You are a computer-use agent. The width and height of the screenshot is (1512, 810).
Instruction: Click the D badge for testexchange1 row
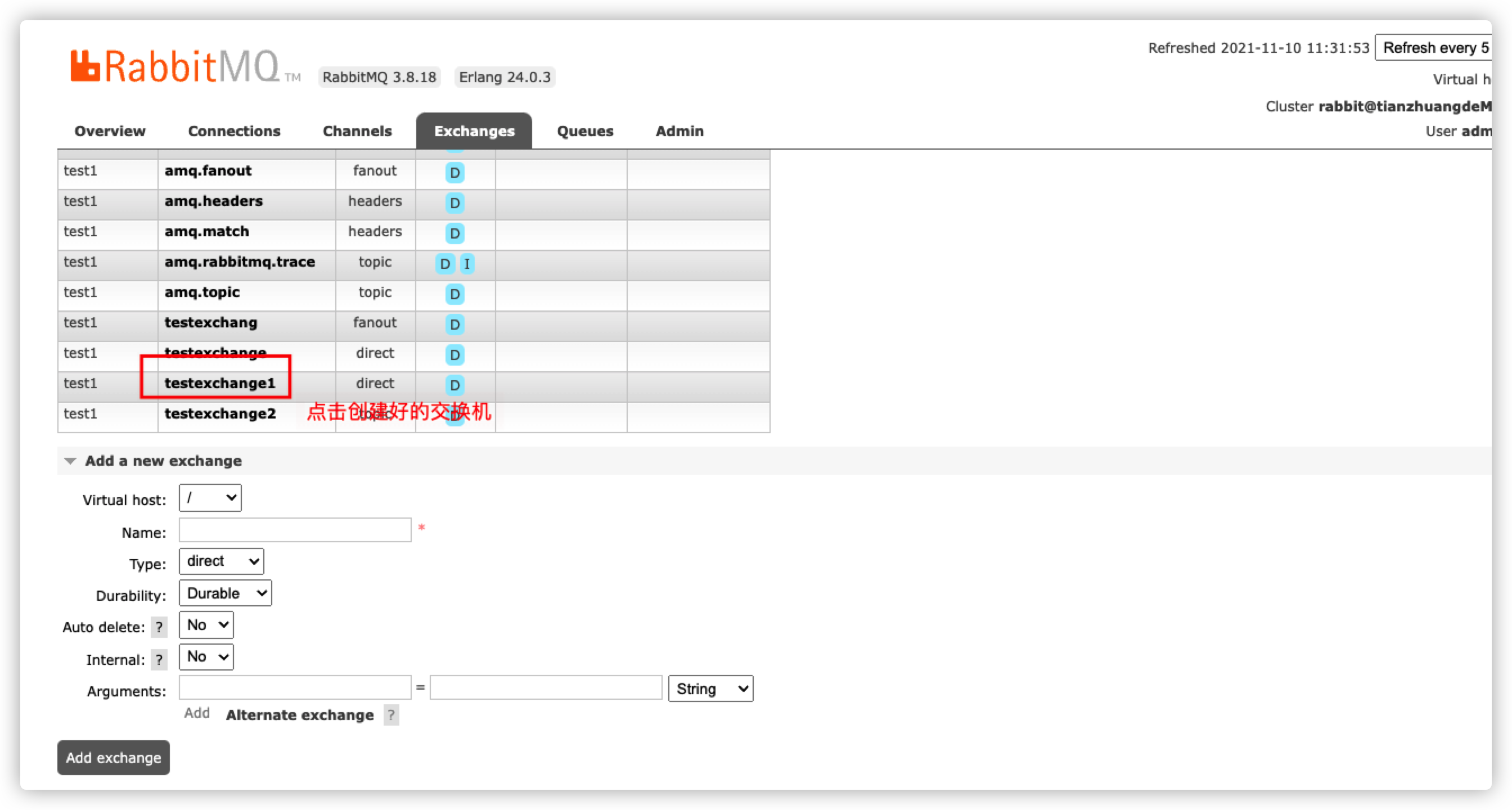click(x=454, y=385)
